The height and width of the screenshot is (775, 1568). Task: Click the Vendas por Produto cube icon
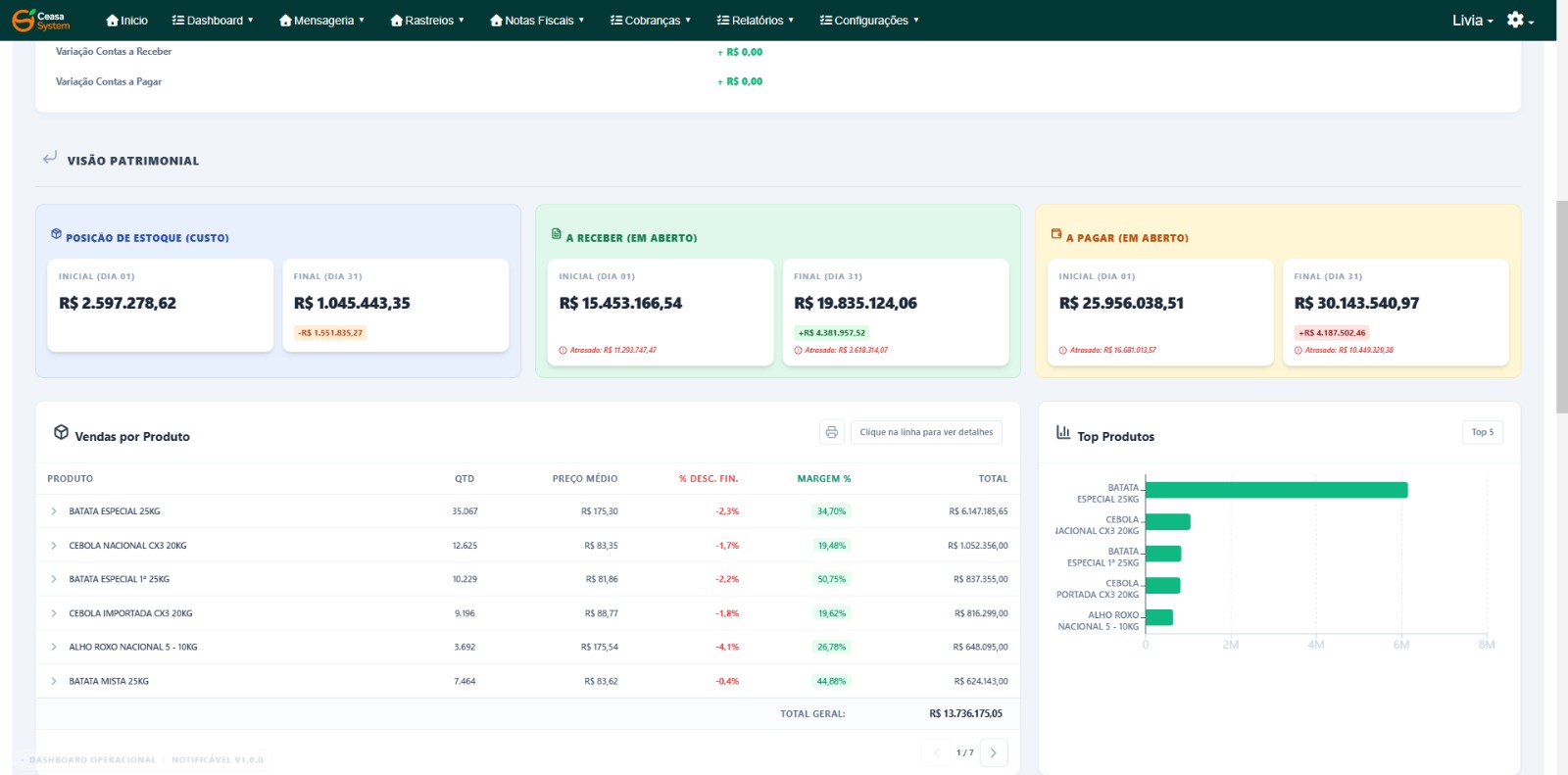click(61, 432)
